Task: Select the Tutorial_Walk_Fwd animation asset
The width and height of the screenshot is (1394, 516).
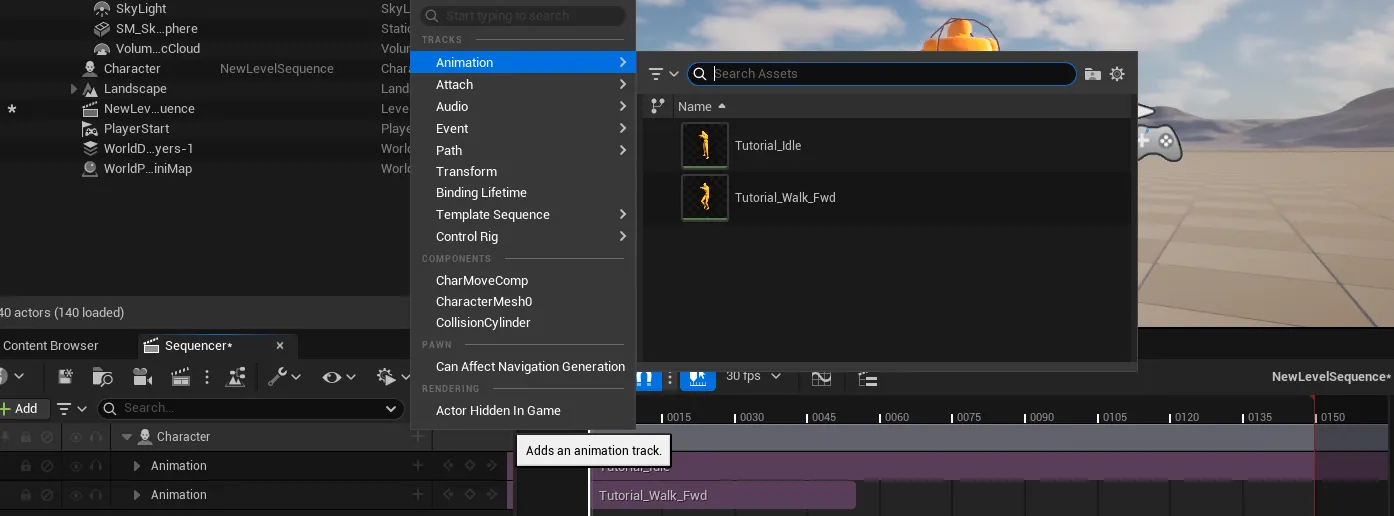Action: pyautogui.click(x=889, y=198)
